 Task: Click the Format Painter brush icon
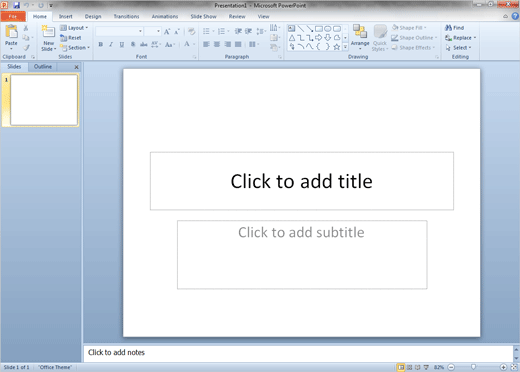click(26, 48)
